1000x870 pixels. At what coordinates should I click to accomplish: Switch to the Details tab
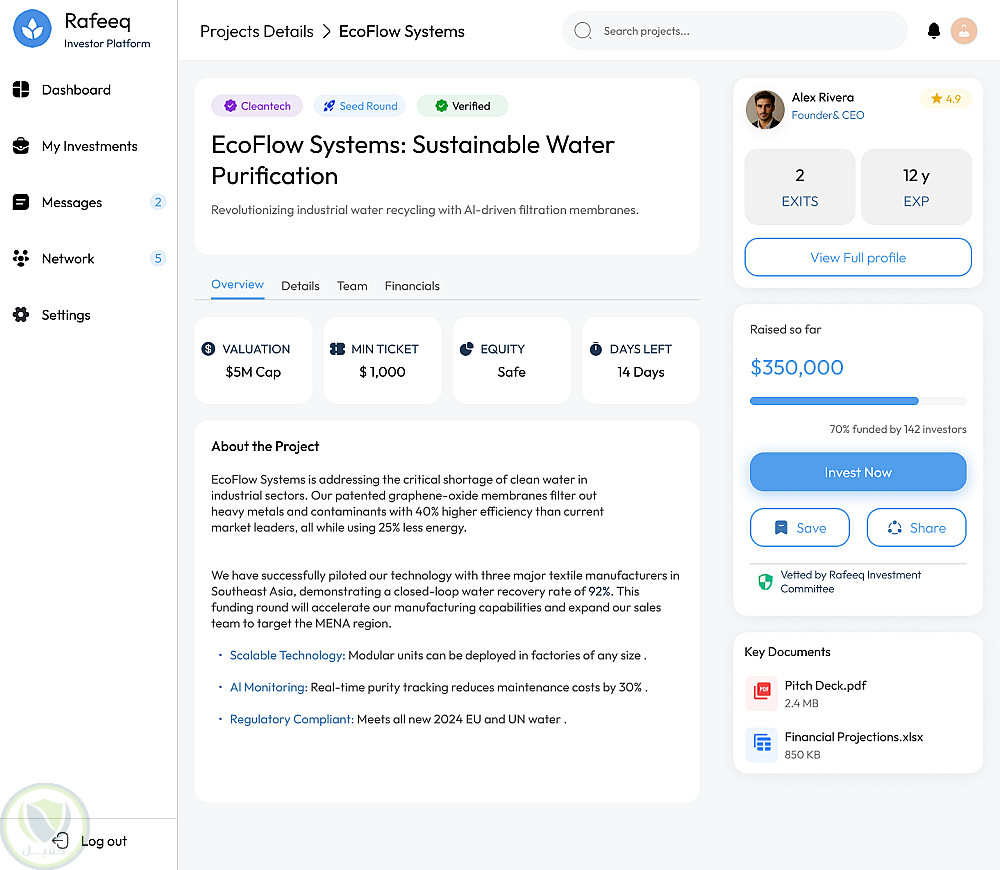coord(300,286)
